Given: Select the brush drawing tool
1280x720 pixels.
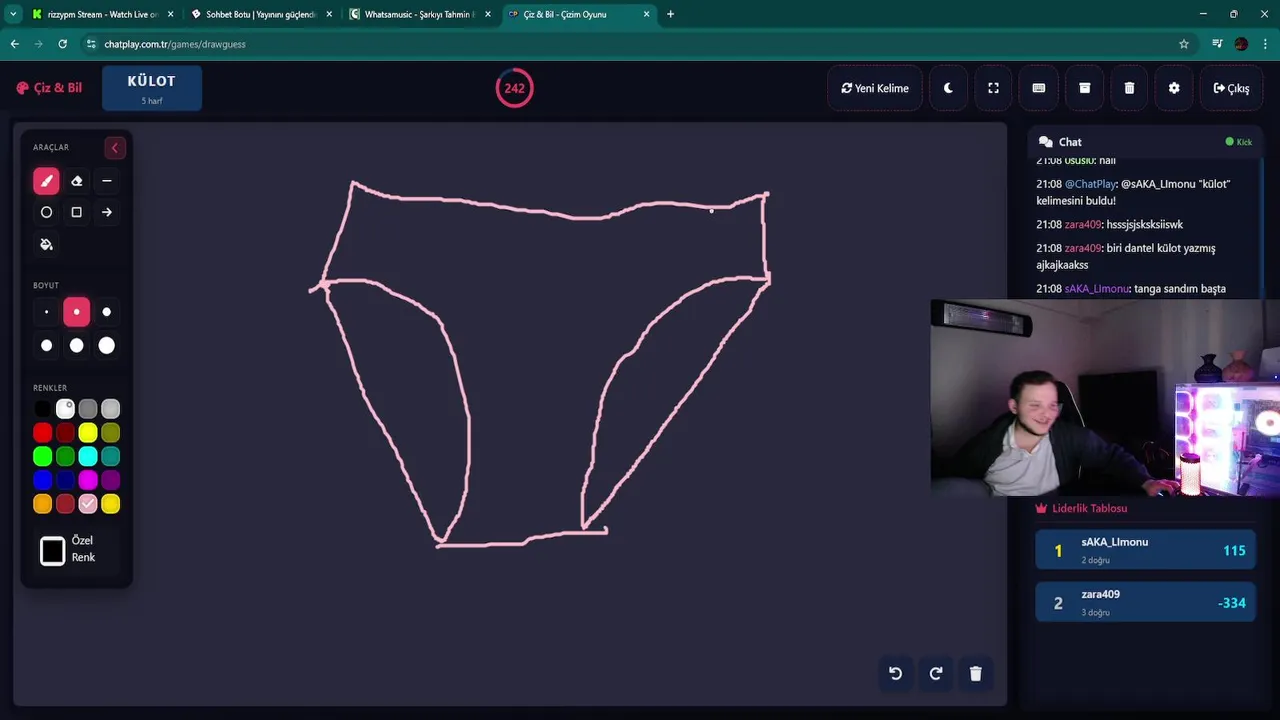Looking at the screenshot, I should coord(46,181).
